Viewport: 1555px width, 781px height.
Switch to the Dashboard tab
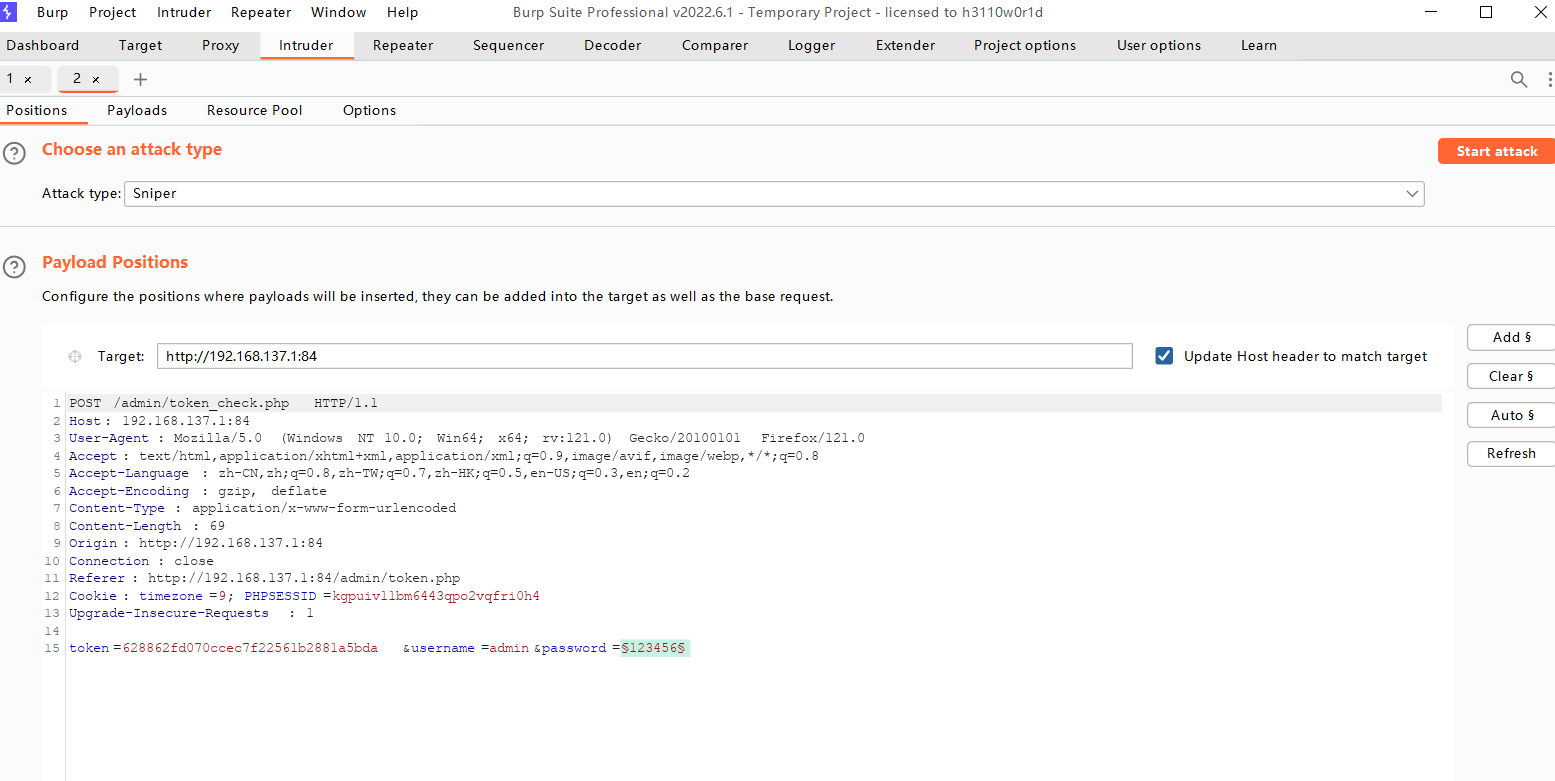tap(43, 45)
